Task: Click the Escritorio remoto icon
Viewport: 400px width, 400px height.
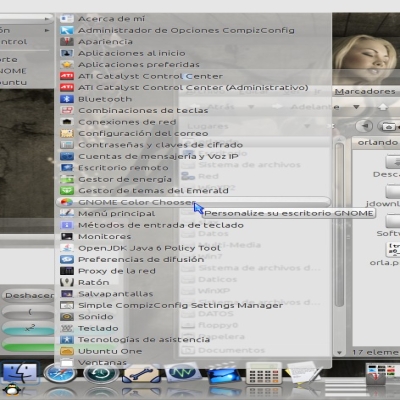Action: 67,168
